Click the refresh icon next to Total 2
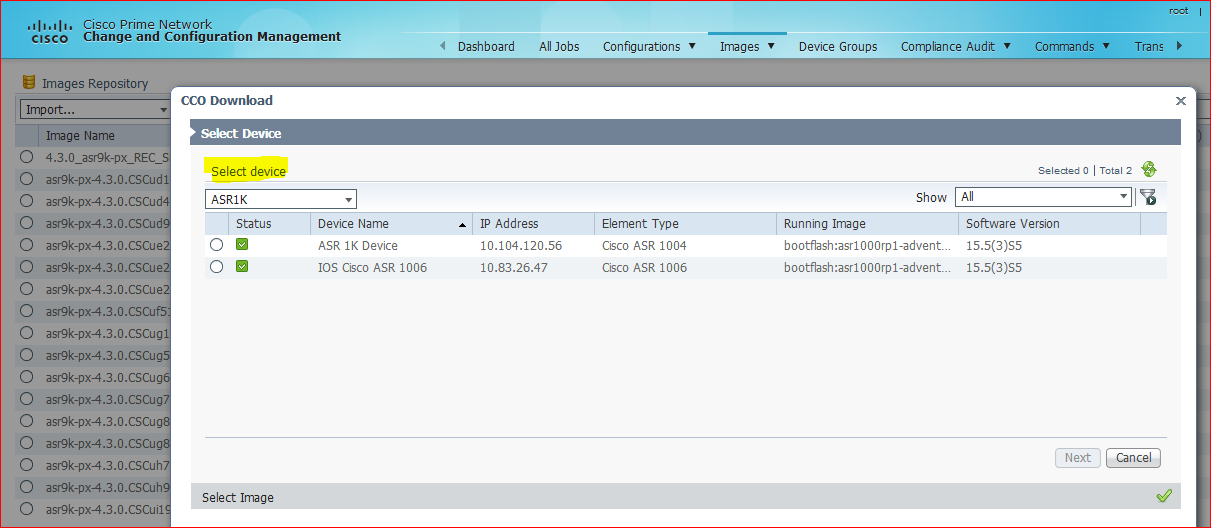This screenshot has height=528, width=1211. [1148, 170]
